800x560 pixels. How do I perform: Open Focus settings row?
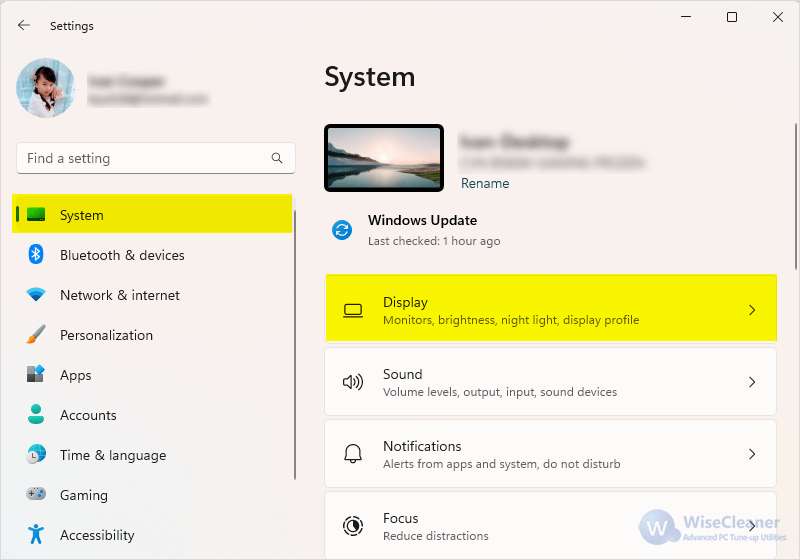click(551, 526)
